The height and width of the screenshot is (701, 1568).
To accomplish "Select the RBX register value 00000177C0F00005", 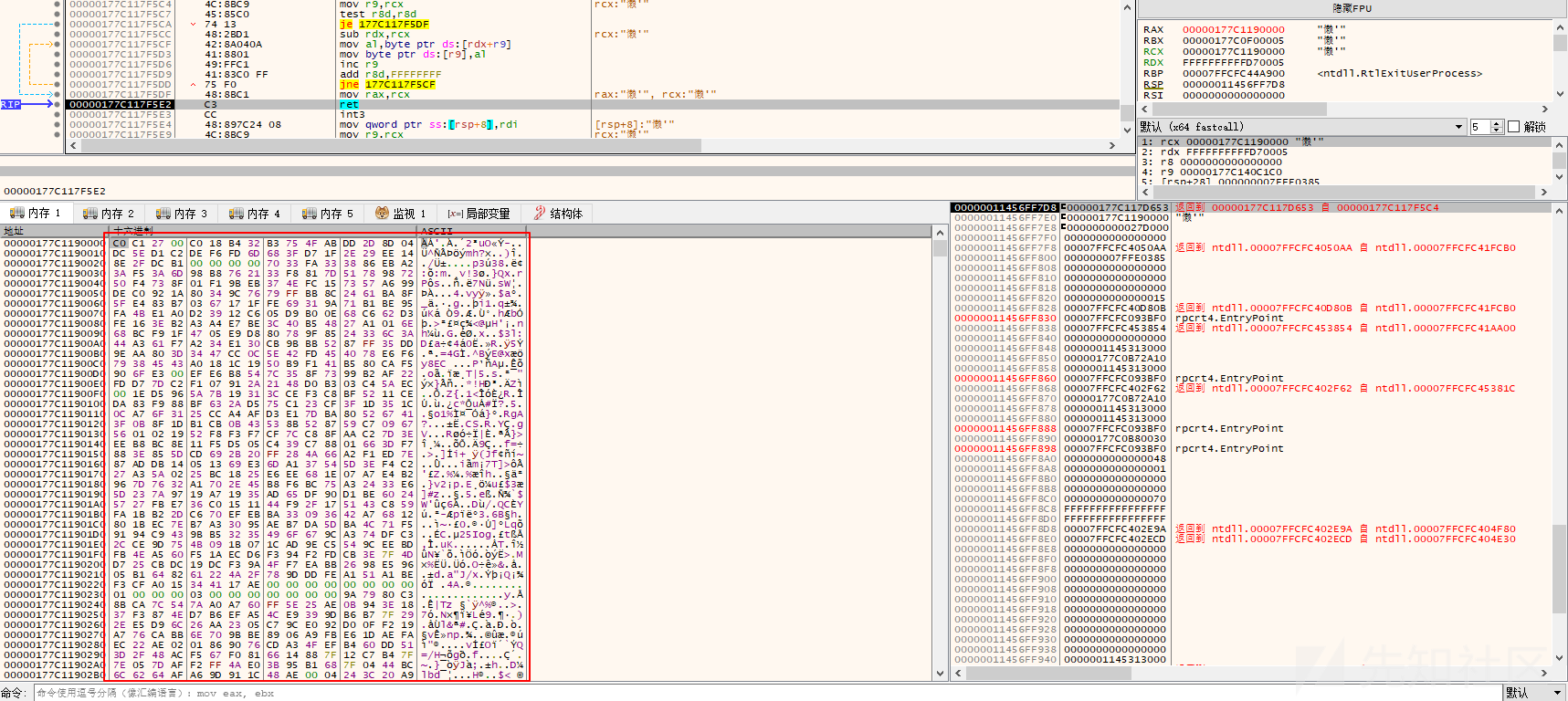I will click(1233, 41).
